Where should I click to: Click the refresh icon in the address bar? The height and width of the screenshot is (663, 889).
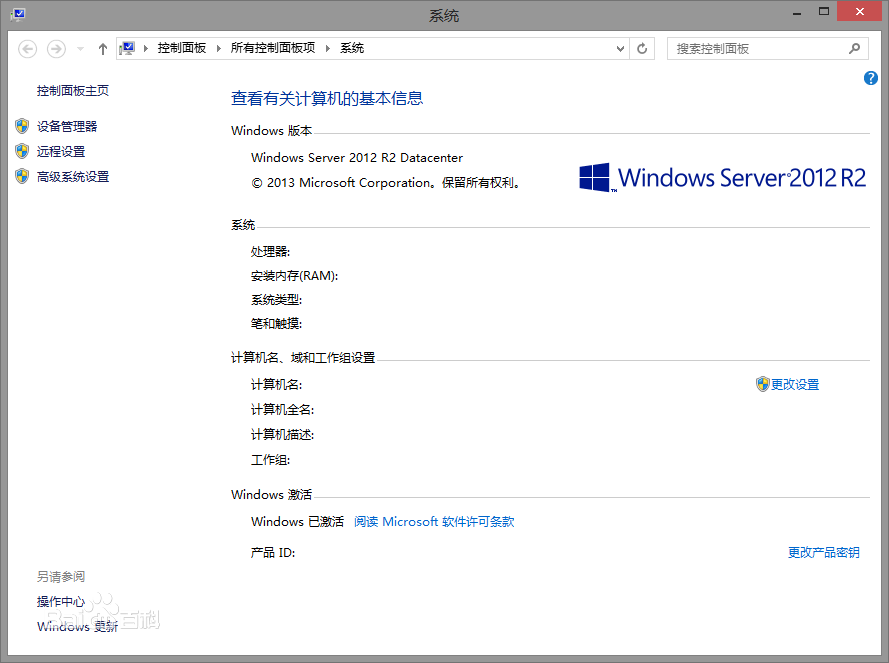click(x=641, y=48)
